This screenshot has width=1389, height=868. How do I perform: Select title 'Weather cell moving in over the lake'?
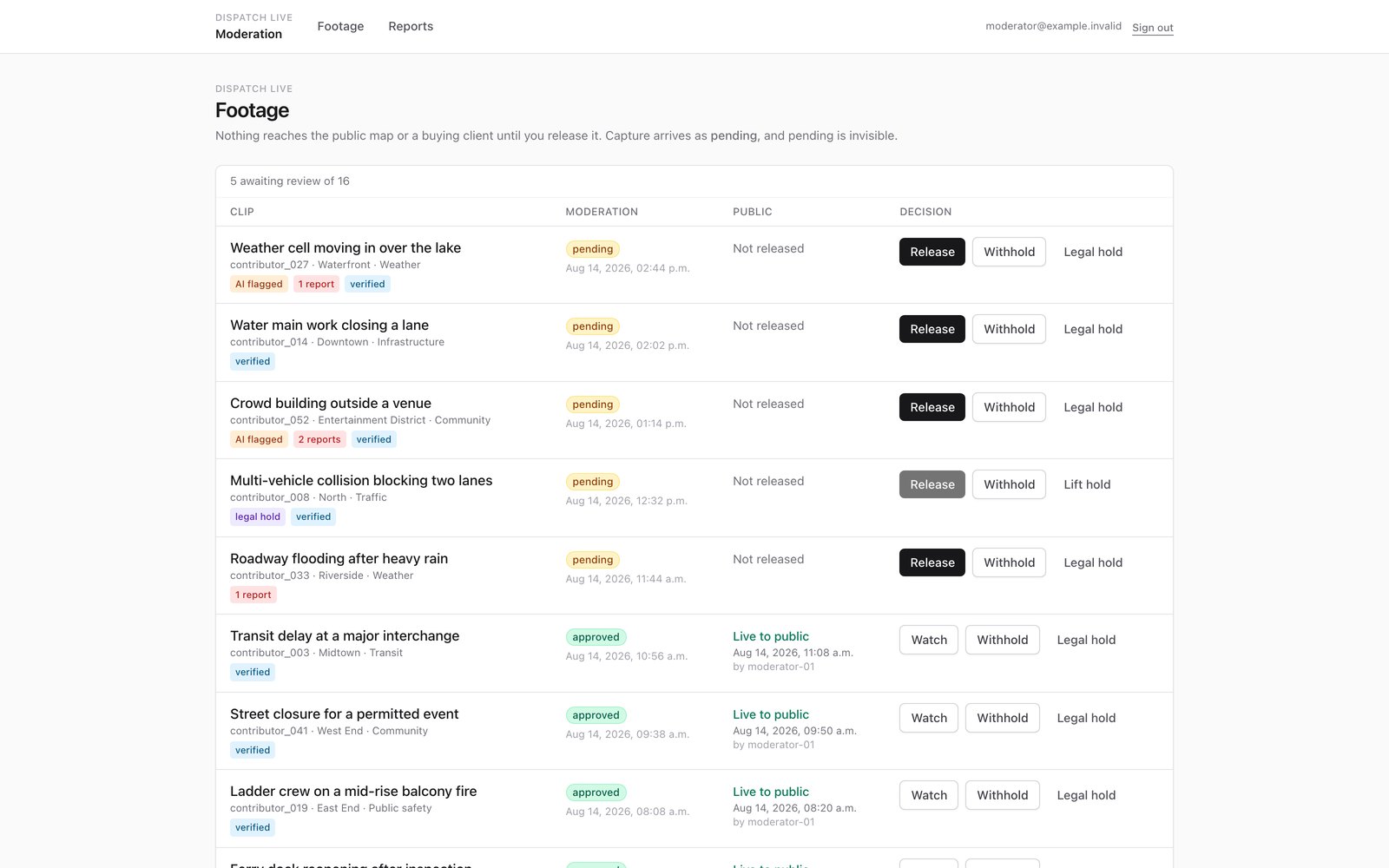click(346, 247)
